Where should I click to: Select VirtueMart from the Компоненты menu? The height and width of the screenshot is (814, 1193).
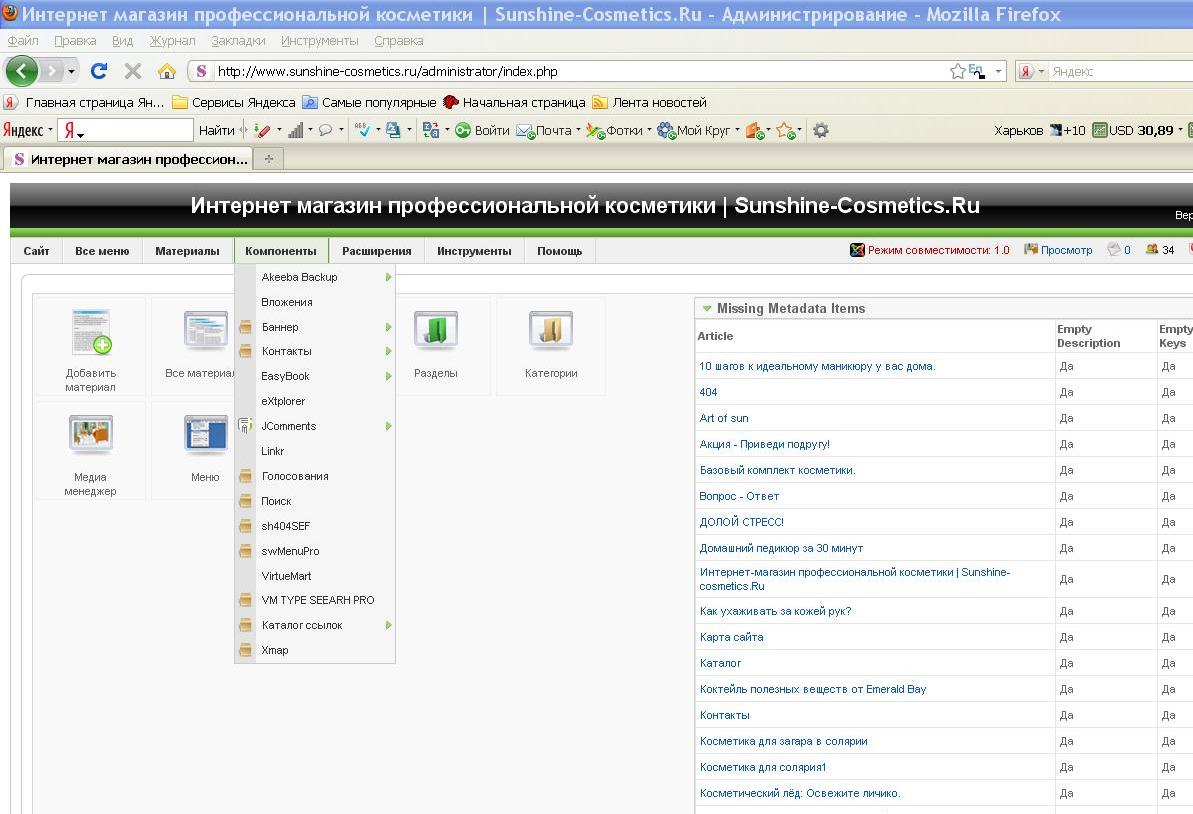286,576
